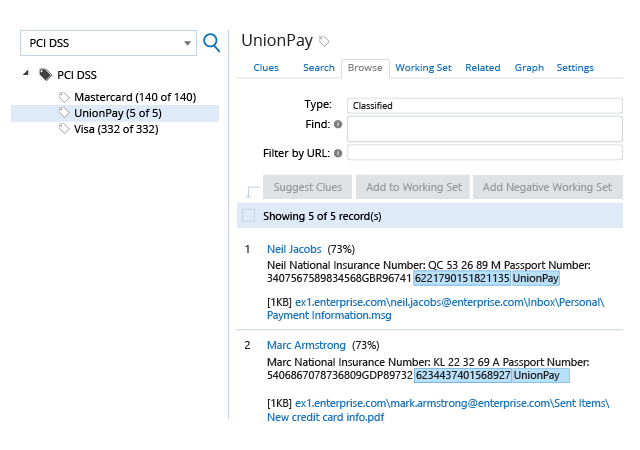640x450 pixels.
Task: Select the Browse tab
Action: (365, 68)
